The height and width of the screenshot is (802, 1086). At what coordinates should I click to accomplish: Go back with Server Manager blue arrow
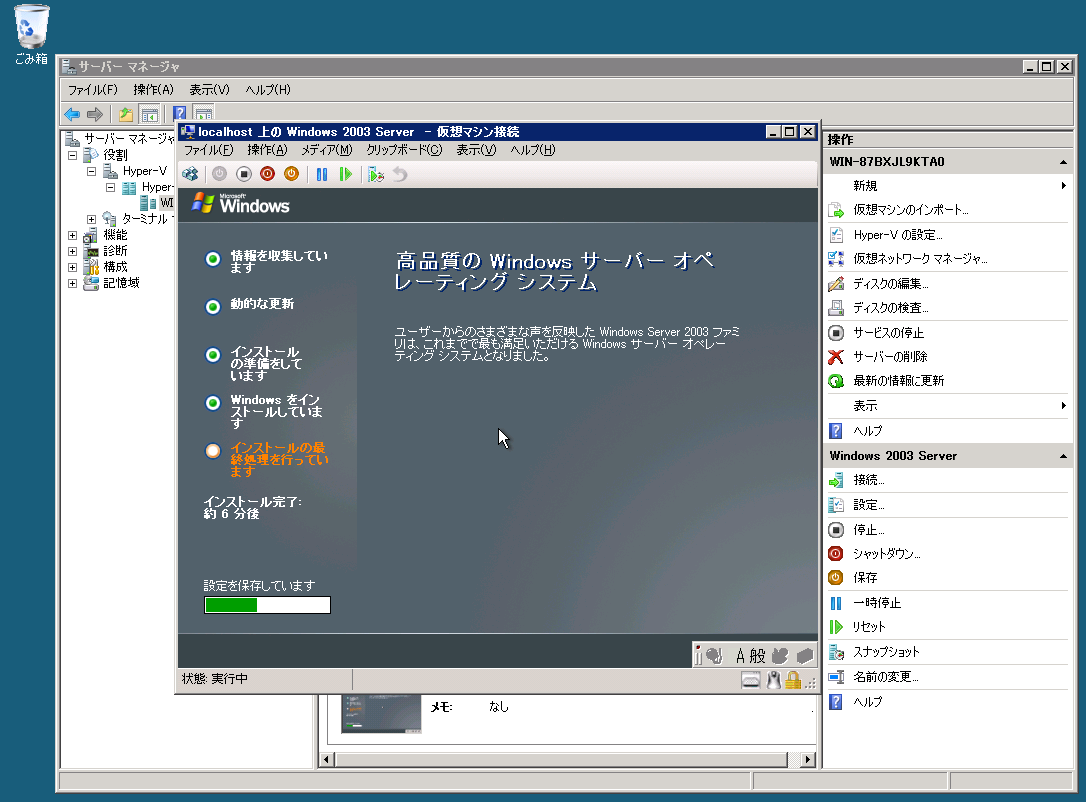(x=72, y=114)
